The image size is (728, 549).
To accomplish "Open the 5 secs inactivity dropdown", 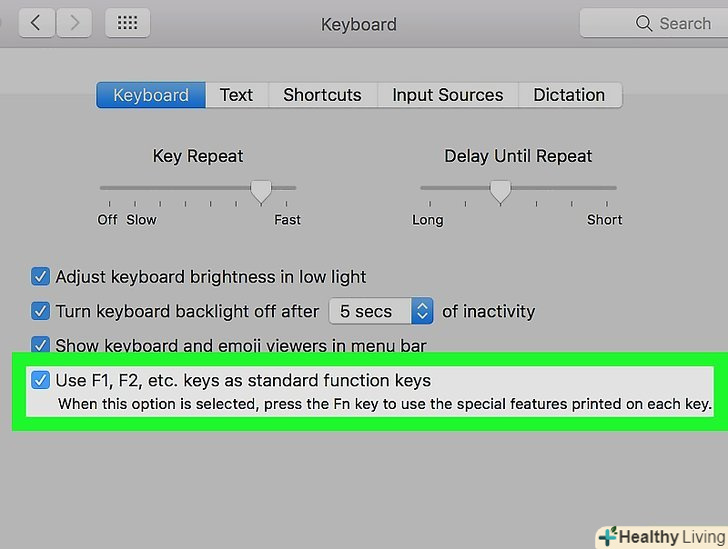I will [x=381, y=311].
